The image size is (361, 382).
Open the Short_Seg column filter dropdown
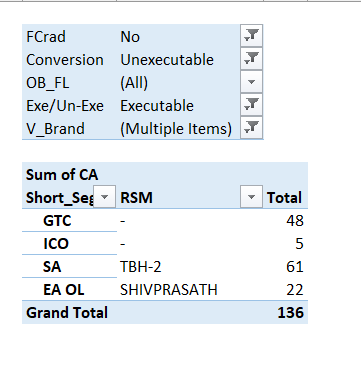tap(105, 197)
